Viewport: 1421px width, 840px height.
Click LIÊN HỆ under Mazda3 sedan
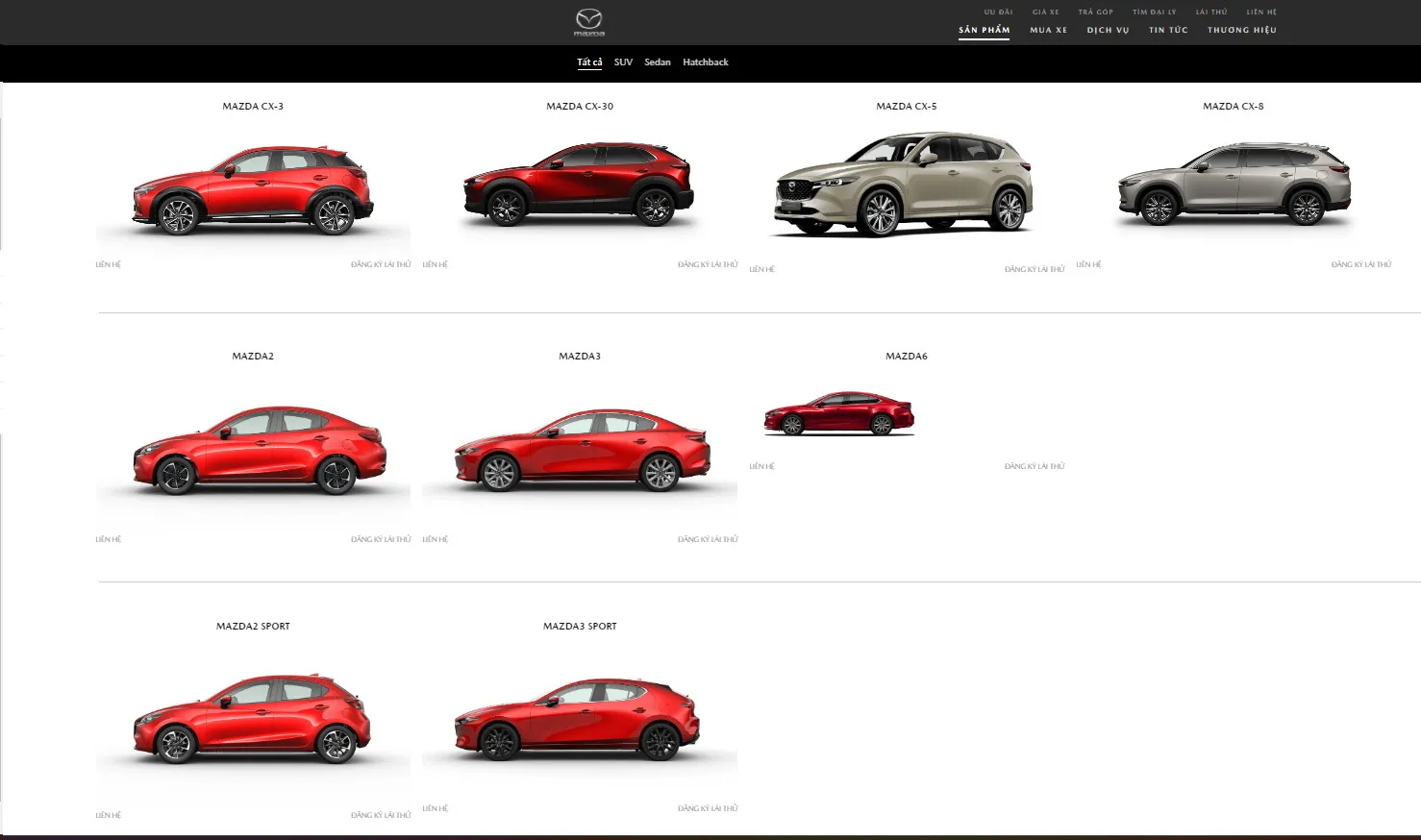click(436, 539)
